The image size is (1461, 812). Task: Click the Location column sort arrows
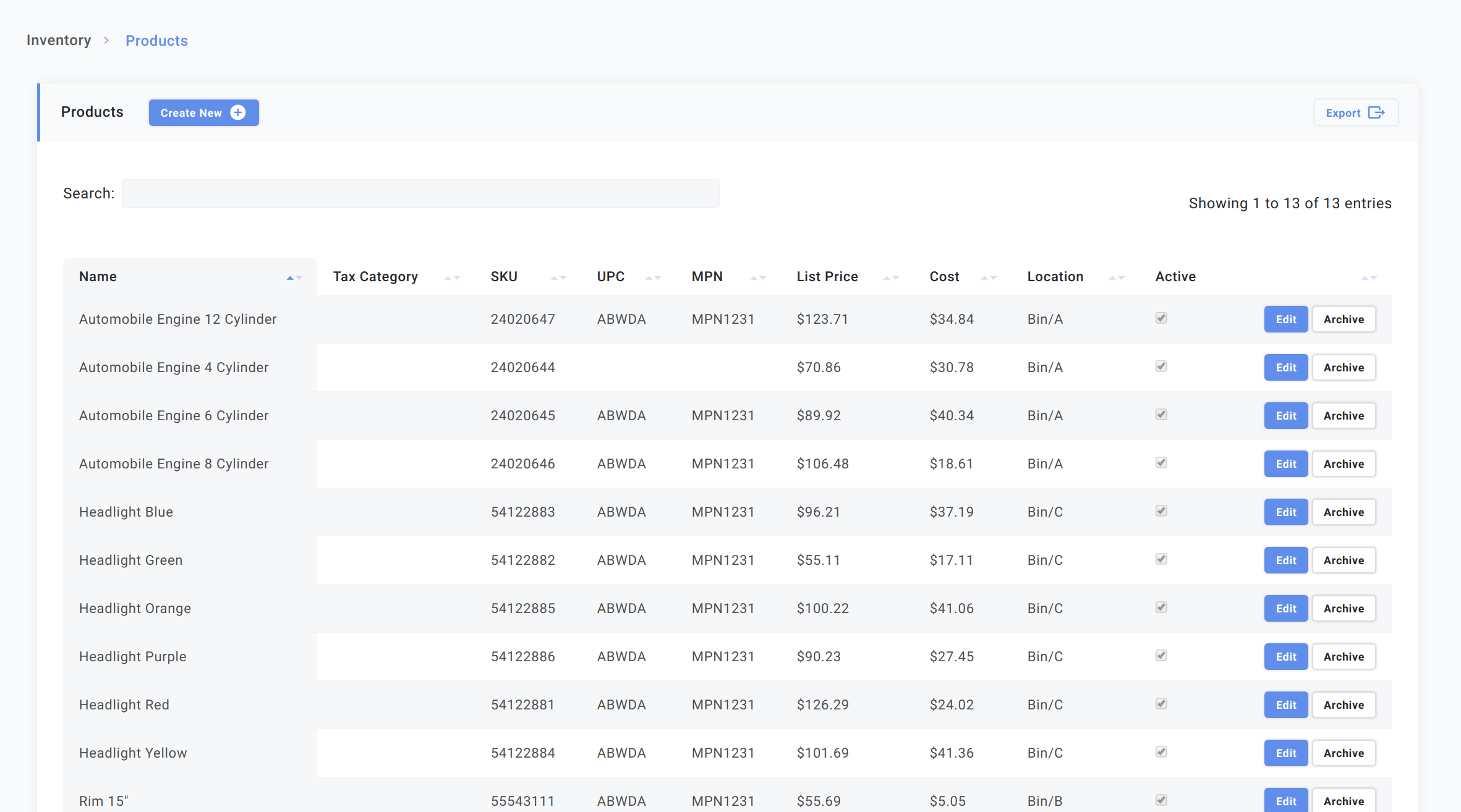(1117, 277)
